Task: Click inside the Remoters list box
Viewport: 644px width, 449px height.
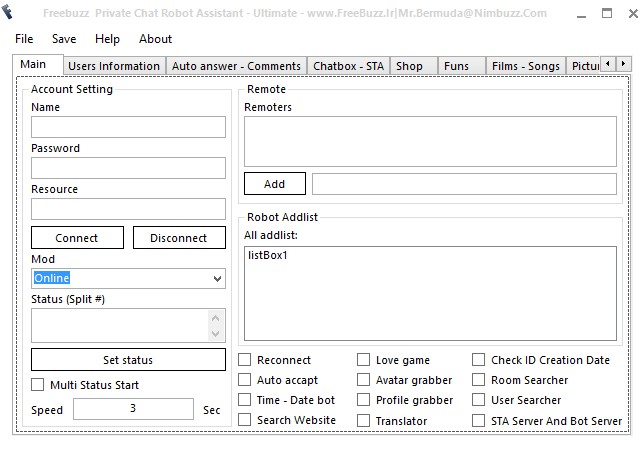Action: pyautogui.click(x=430, y=141)
